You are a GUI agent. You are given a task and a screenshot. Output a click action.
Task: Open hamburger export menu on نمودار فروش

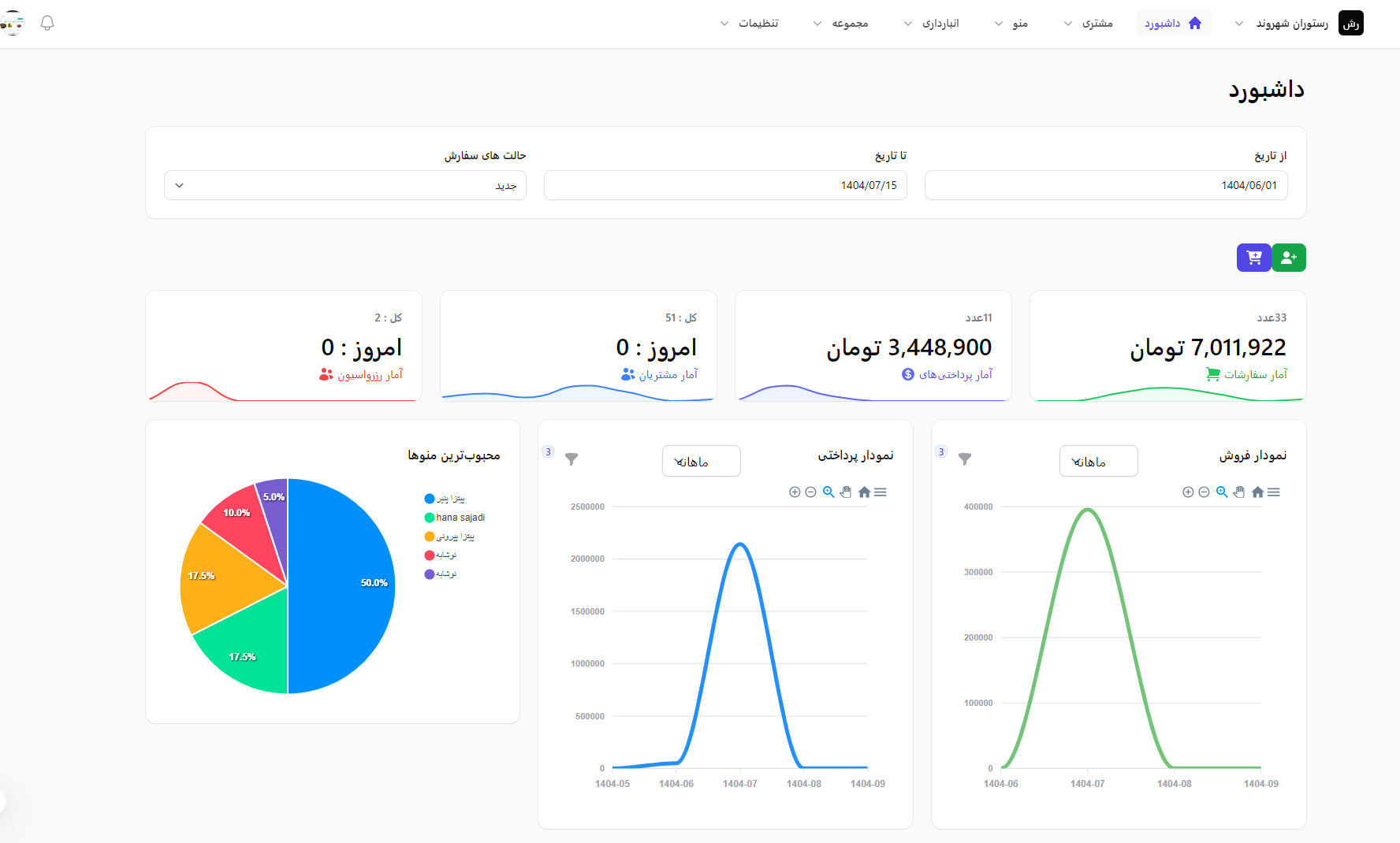click(1274, 492)
